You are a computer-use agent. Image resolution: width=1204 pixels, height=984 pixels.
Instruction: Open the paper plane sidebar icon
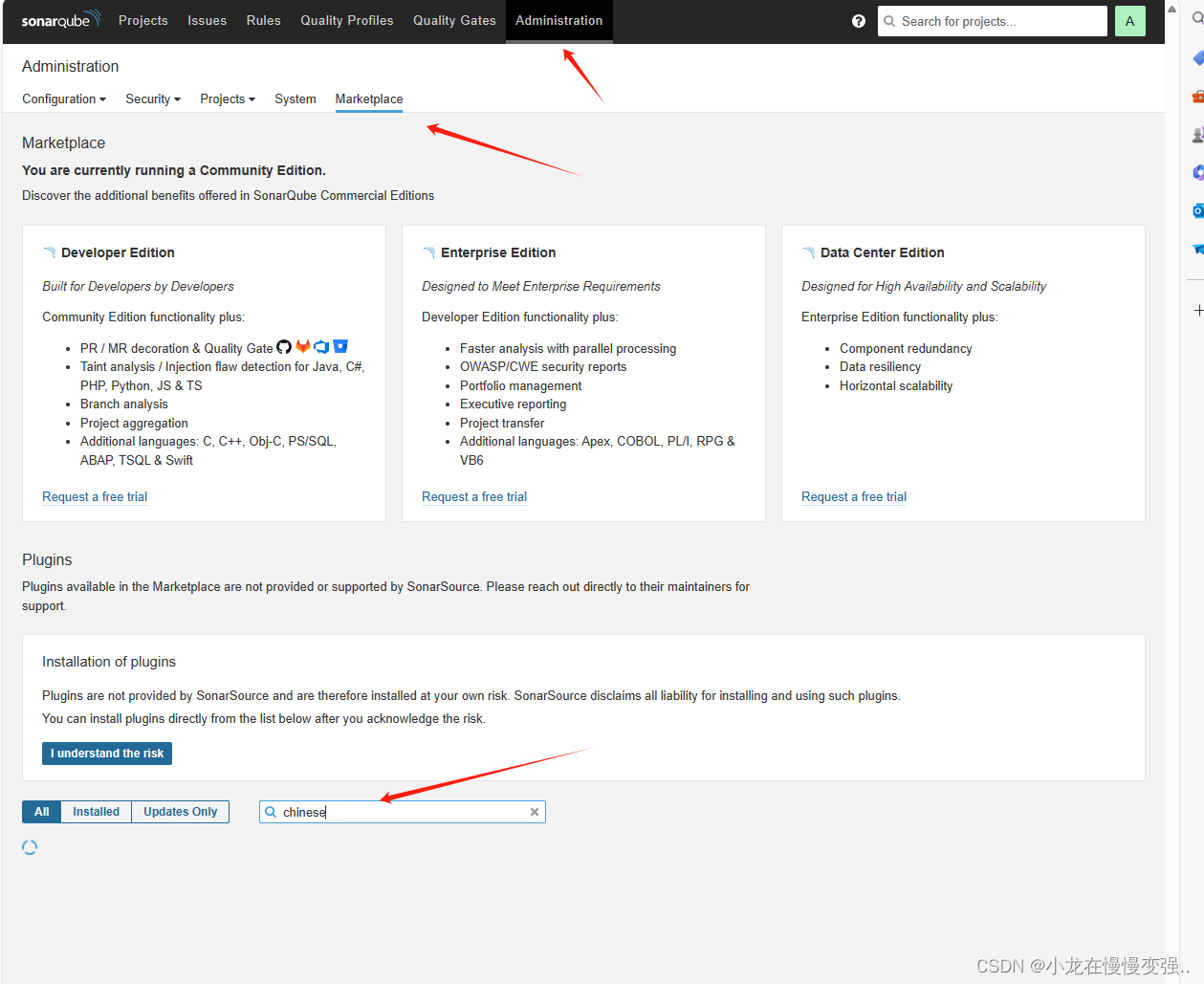point(1197,250)
